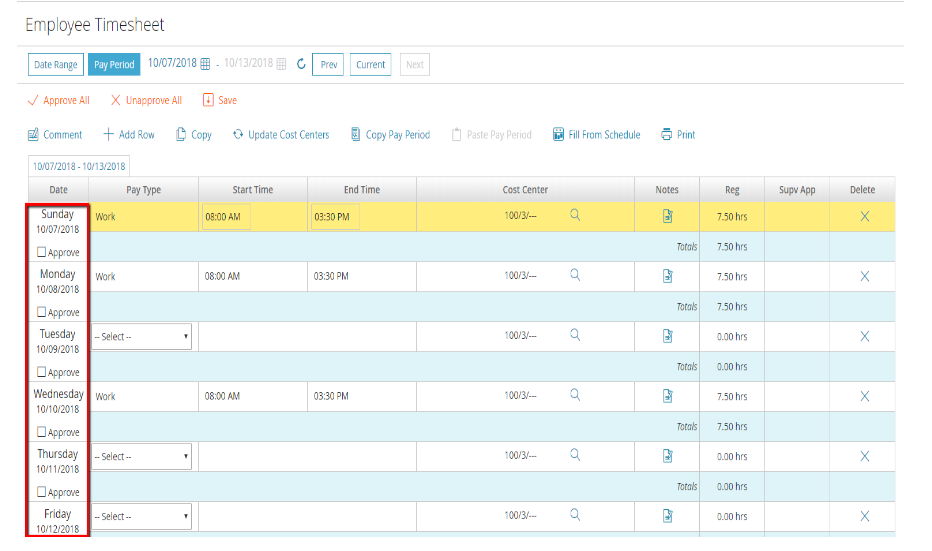Viewport: 932px width, 551px height.
Task: Click Update Cost Centers
Action: [281, 135]
